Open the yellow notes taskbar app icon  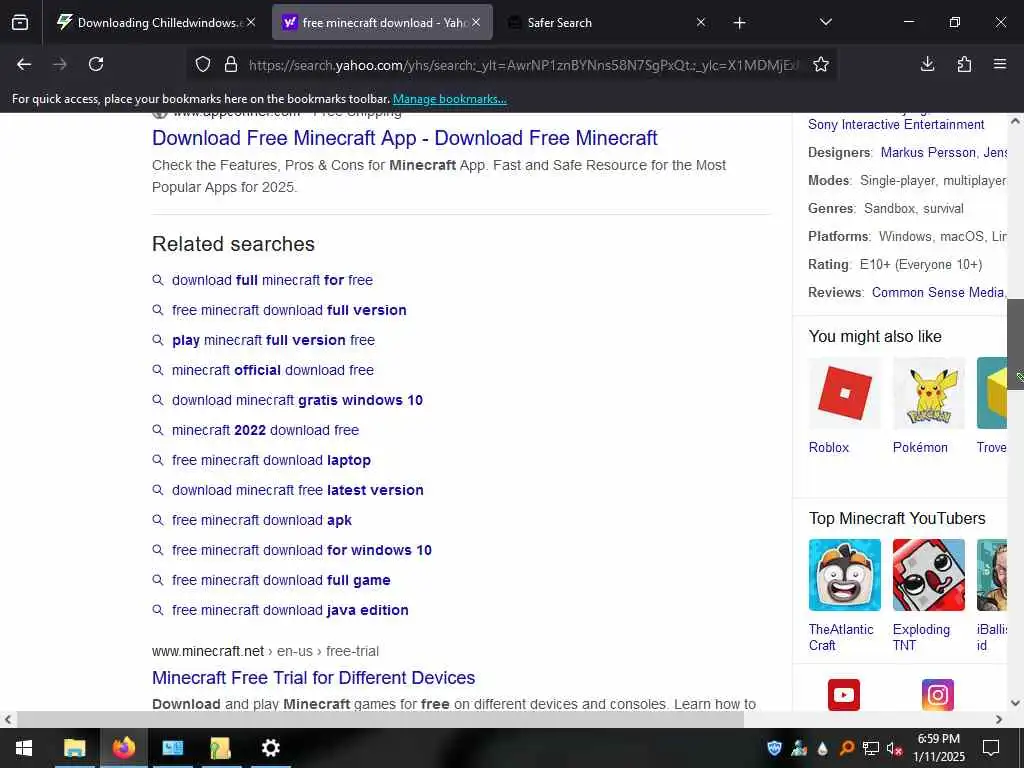[221, 748]
